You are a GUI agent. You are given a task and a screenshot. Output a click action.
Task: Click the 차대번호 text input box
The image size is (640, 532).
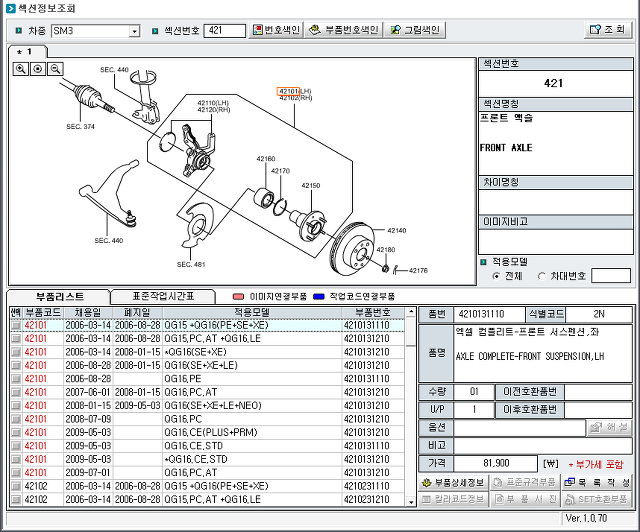(x=611, y=276)
